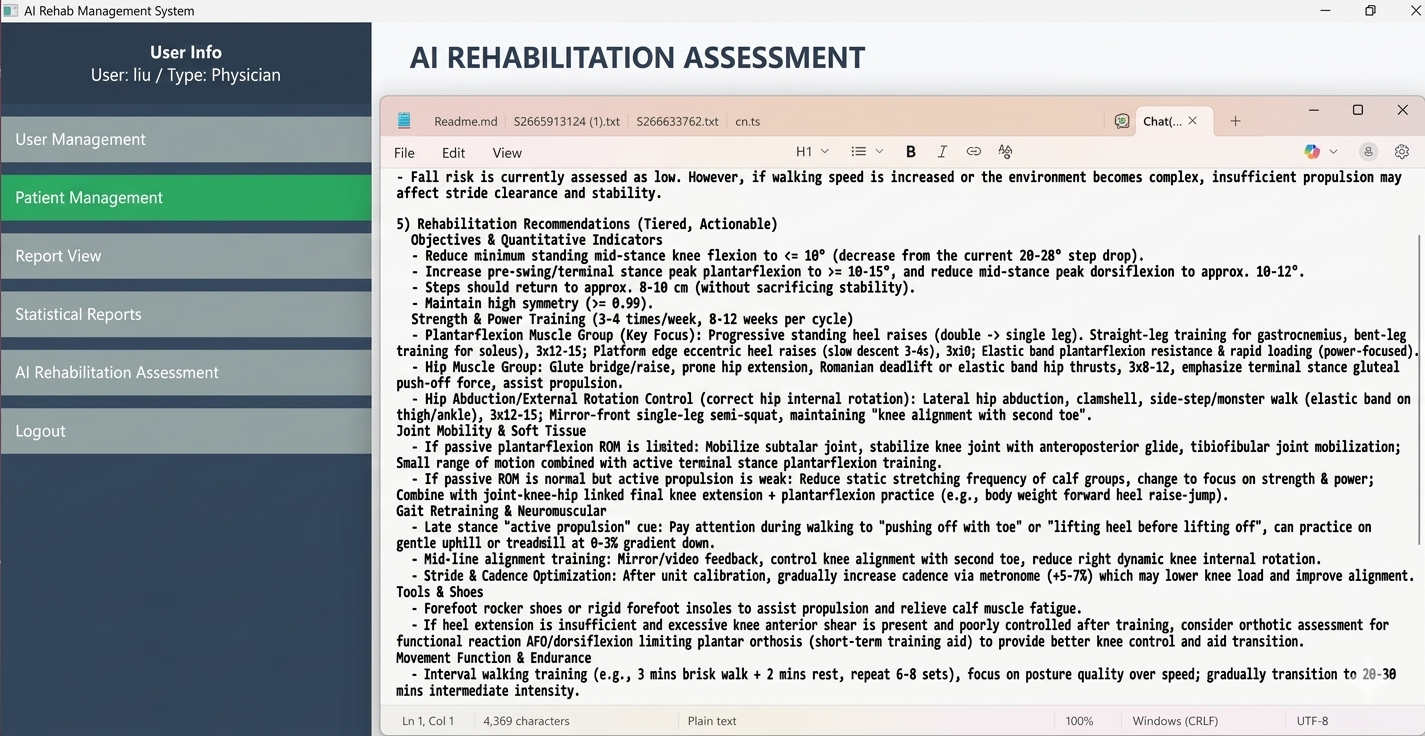Image resolution: width=1425 pixels, height=736 pixels.
Task: Click the account profile icon
Action: click(1368, 152)
